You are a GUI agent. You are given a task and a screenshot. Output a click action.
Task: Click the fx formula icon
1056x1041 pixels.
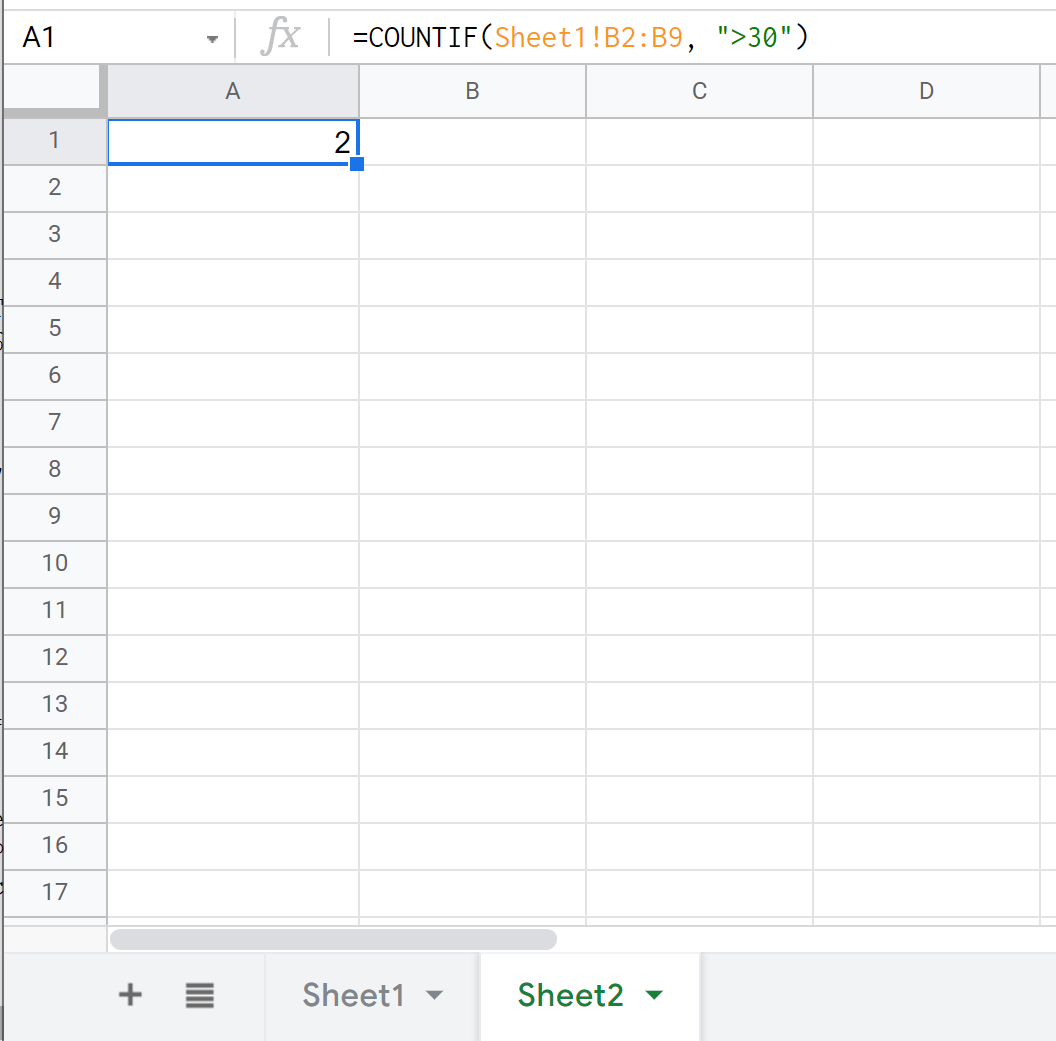[x=283, y=36]
